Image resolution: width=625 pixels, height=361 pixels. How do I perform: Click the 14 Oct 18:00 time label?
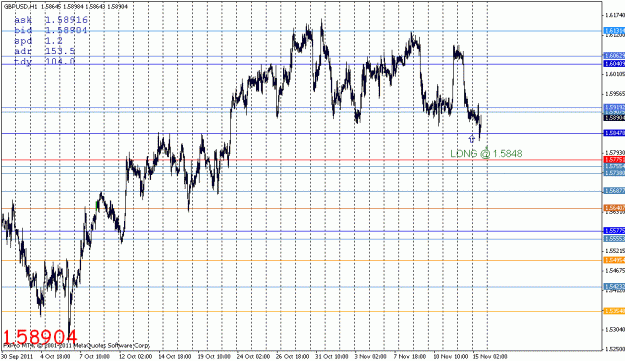tap(175, 356)
